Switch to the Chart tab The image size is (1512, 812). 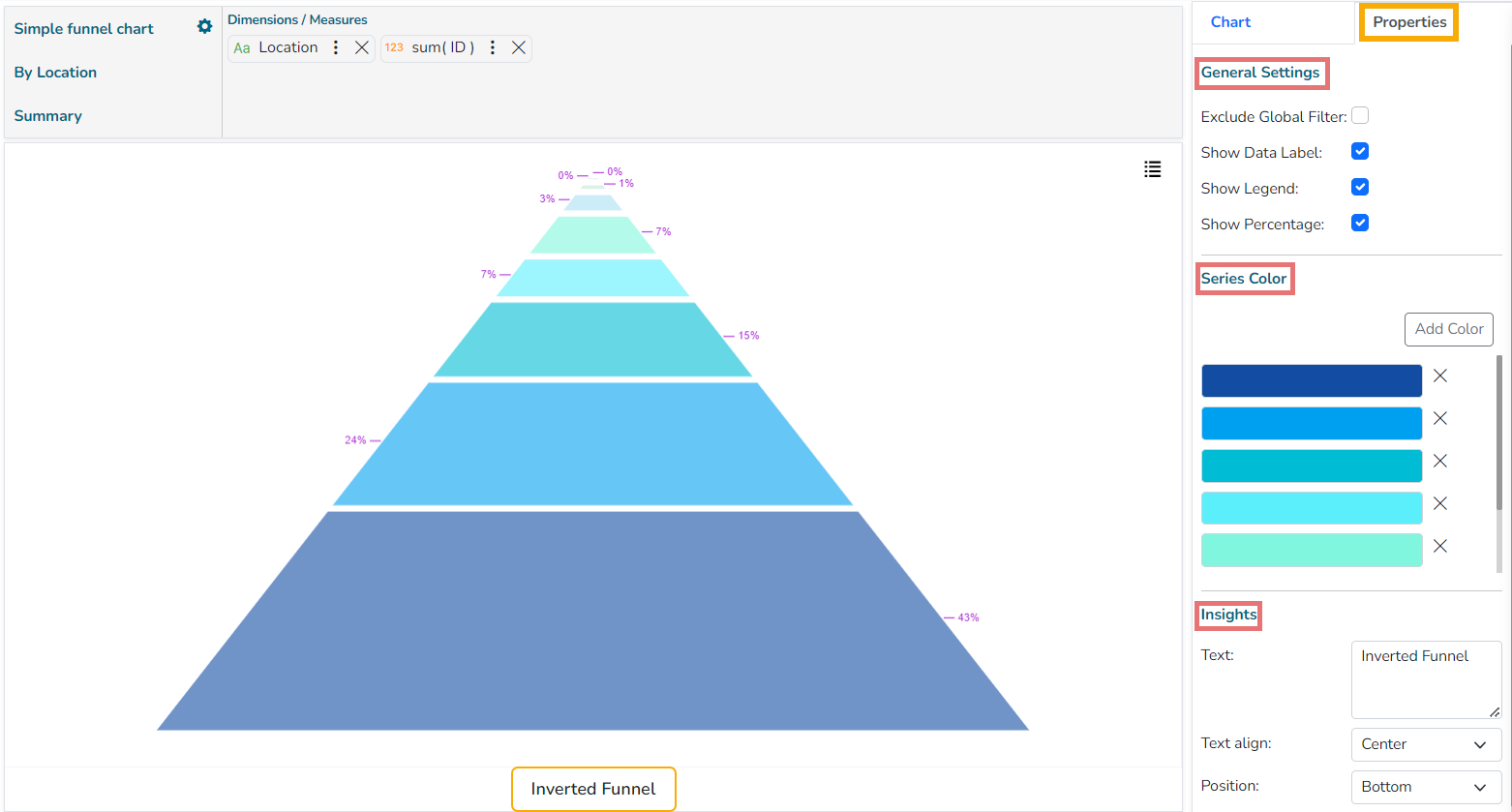point(1229,21)
